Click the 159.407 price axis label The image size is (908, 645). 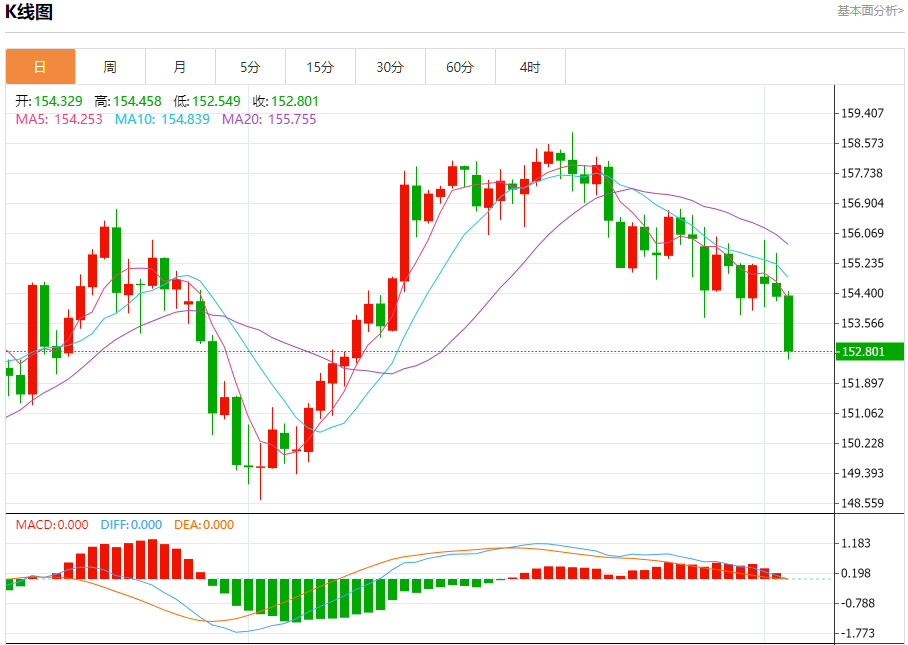(863, 113)
